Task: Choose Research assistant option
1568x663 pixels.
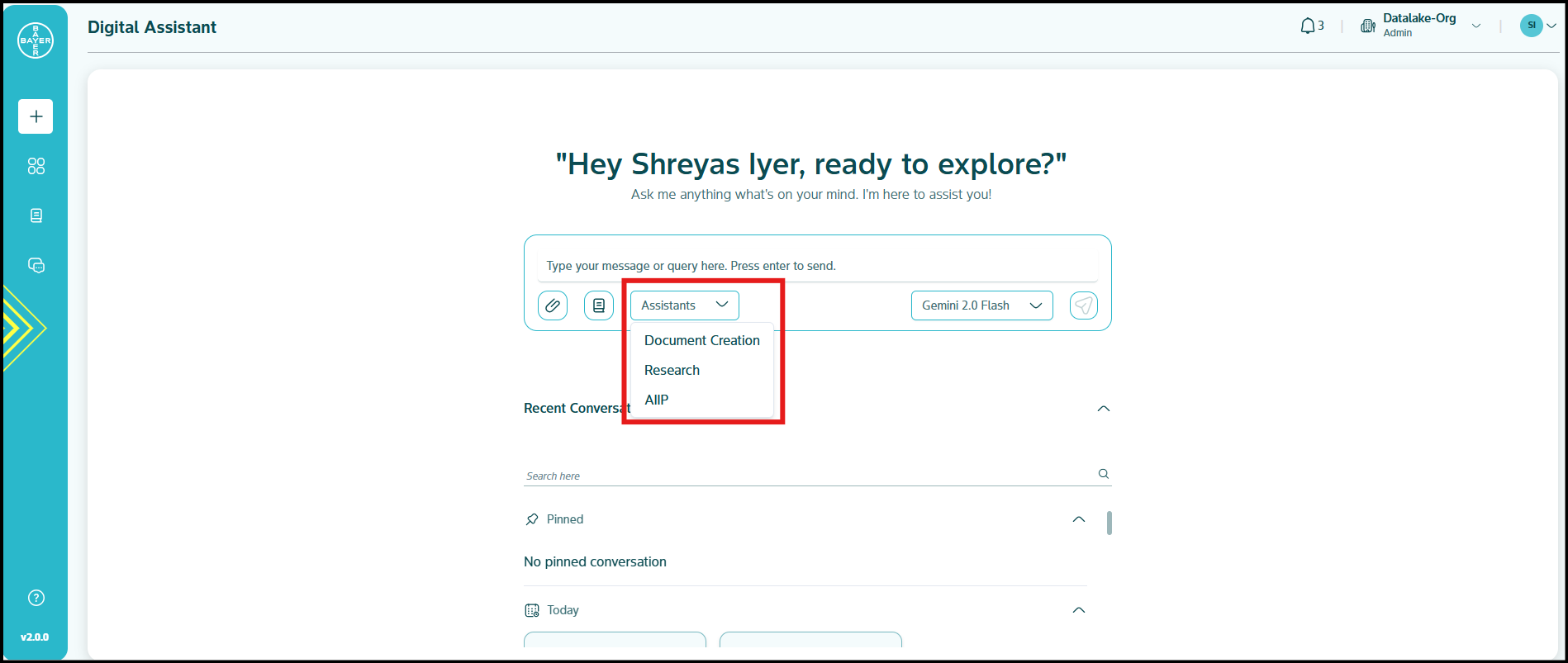Action: click(672, 370)
